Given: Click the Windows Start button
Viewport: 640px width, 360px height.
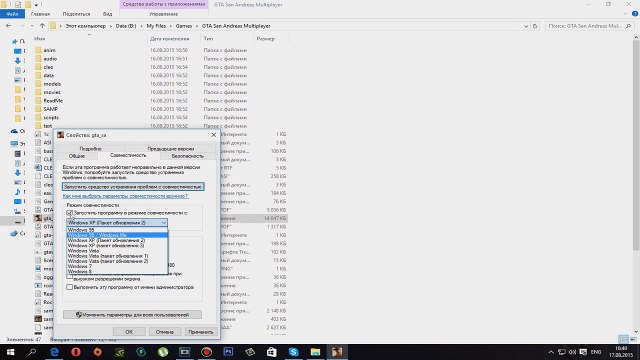Looking at the screenshot, I should (x=11, y=352).
